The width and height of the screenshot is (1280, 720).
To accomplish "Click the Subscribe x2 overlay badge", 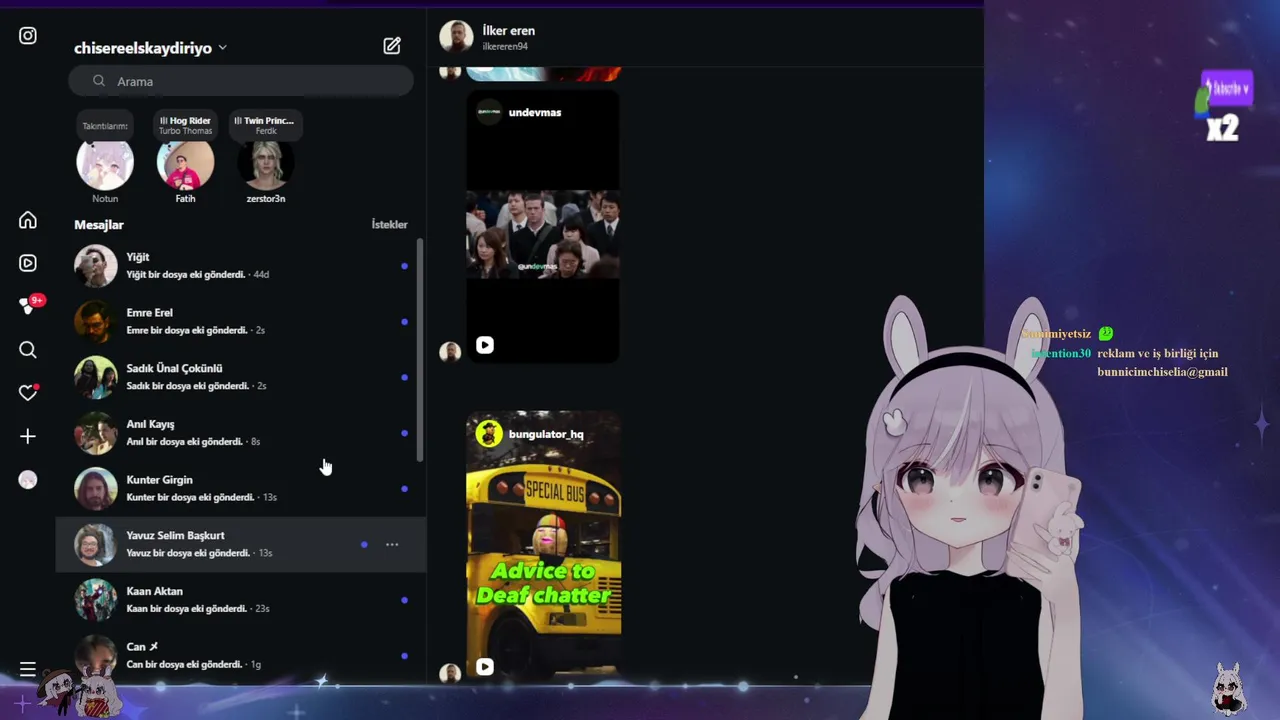I will click(x=1225, y=107).
